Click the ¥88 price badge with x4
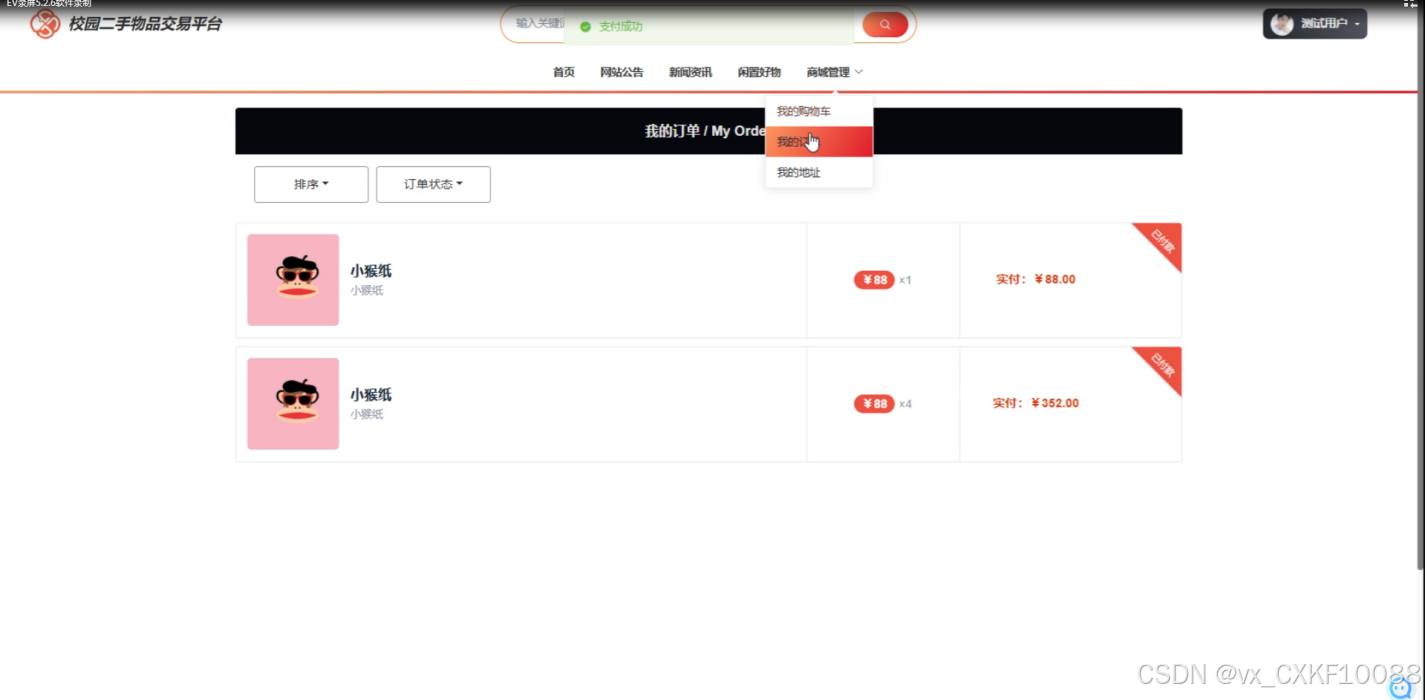1425x700 pixels. pyautogui.click(x=874, y=404)
